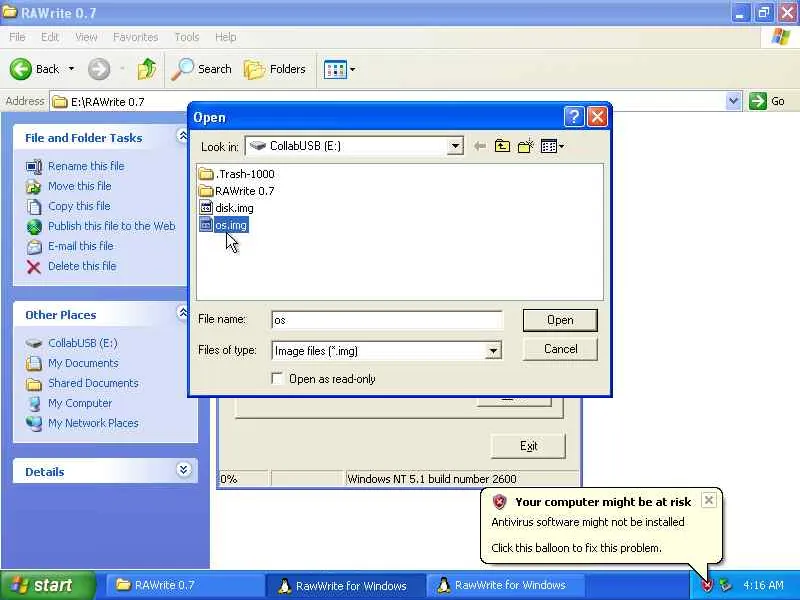Create New Folder icon in Open dialog
The height and width of the screenshot is (600, 800).
[526, 146]
